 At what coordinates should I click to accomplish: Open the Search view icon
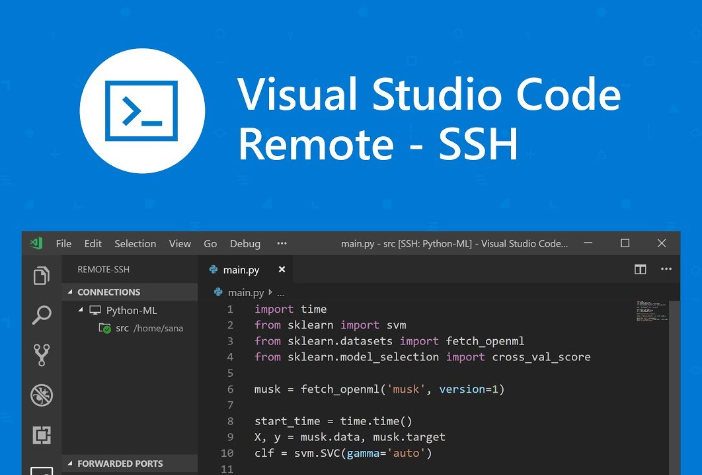pos(42,315)
